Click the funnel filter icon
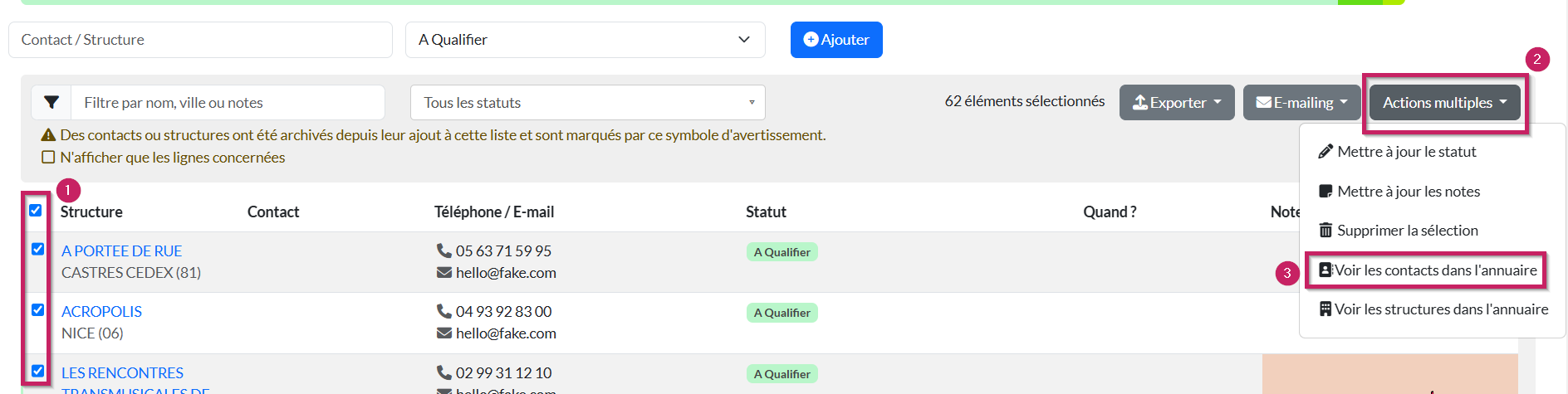1568x394 pixels. tap(51, 103)
